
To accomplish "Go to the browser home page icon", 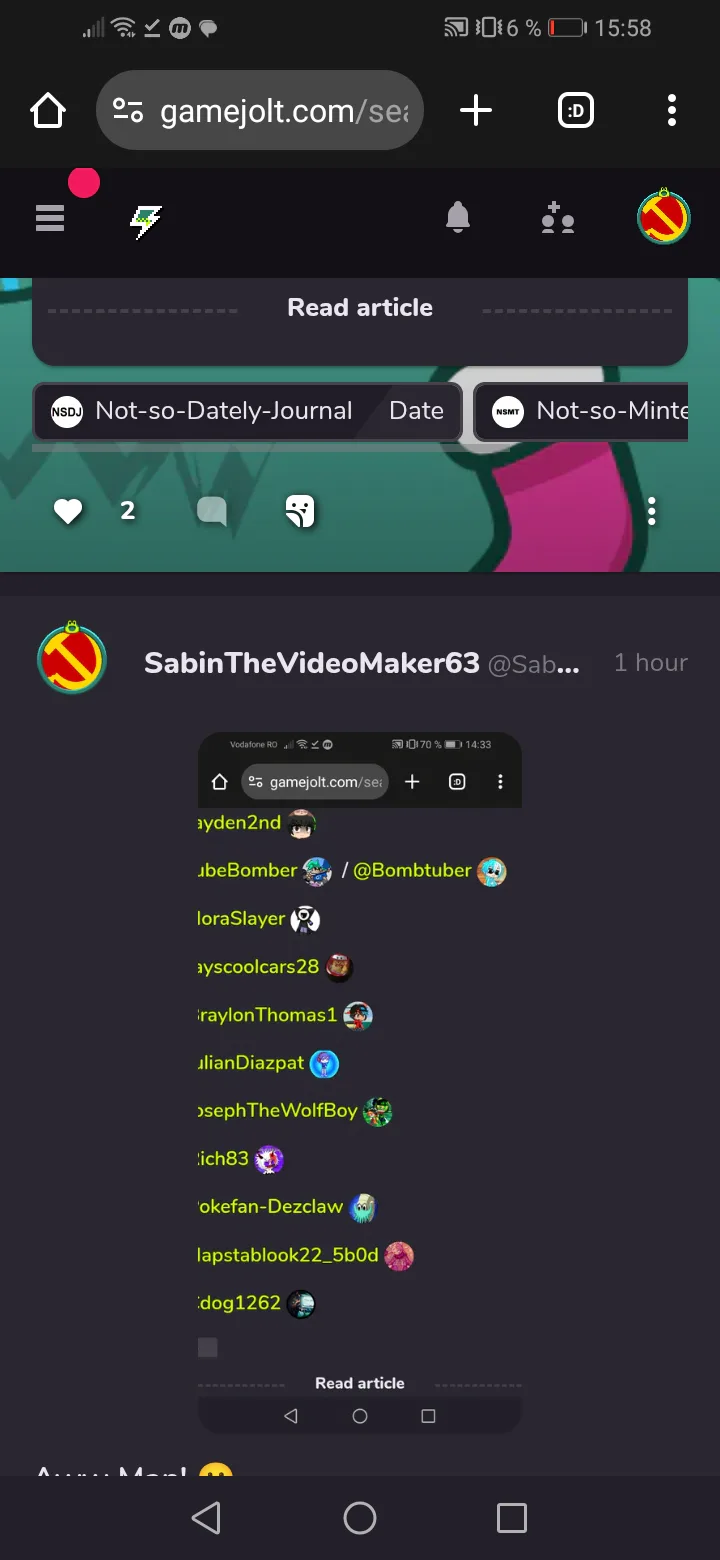I will (48, 110).
